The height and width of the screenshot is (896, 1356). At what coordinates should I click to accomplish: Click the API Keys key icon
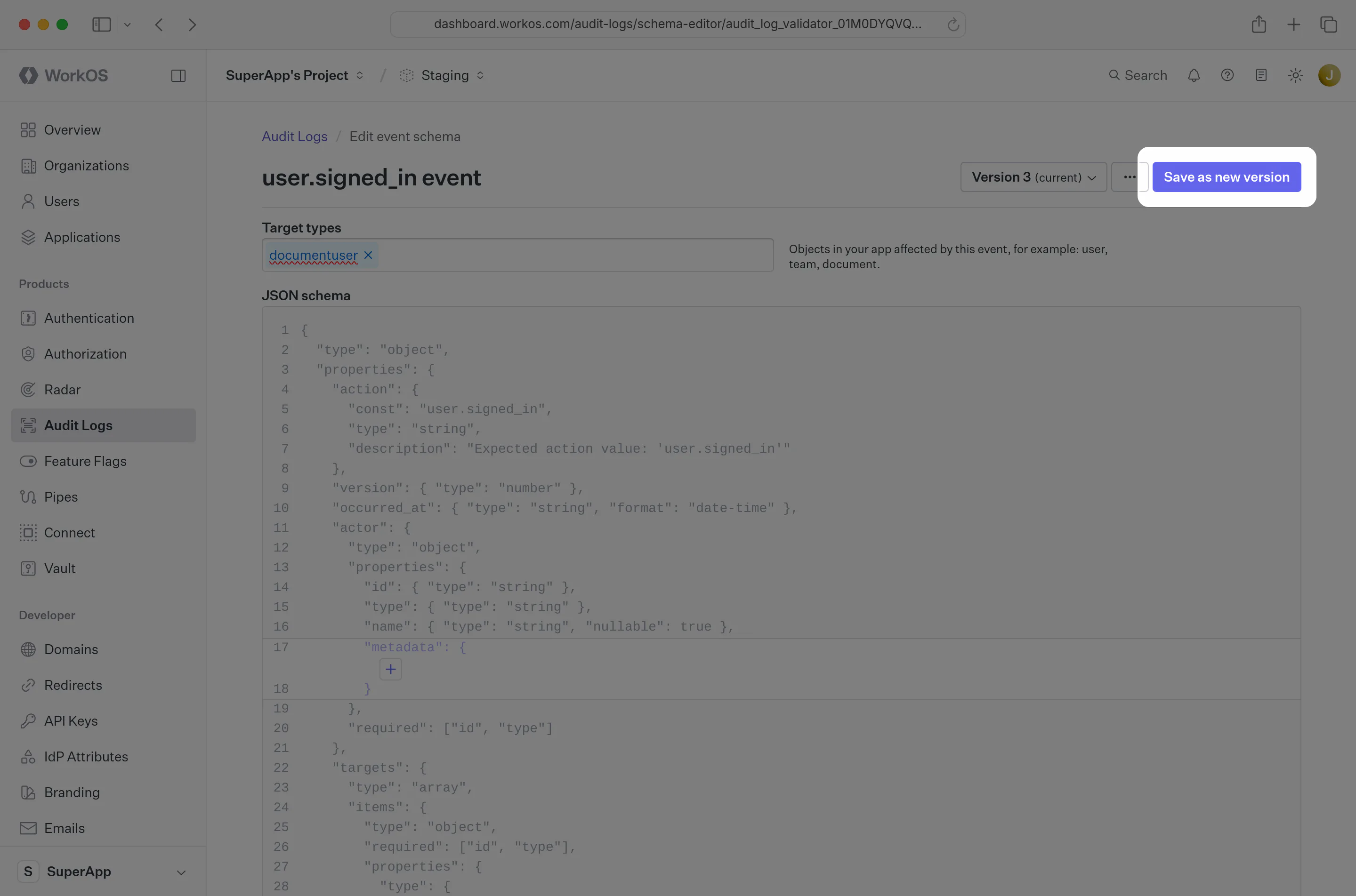tap(28, 721)
